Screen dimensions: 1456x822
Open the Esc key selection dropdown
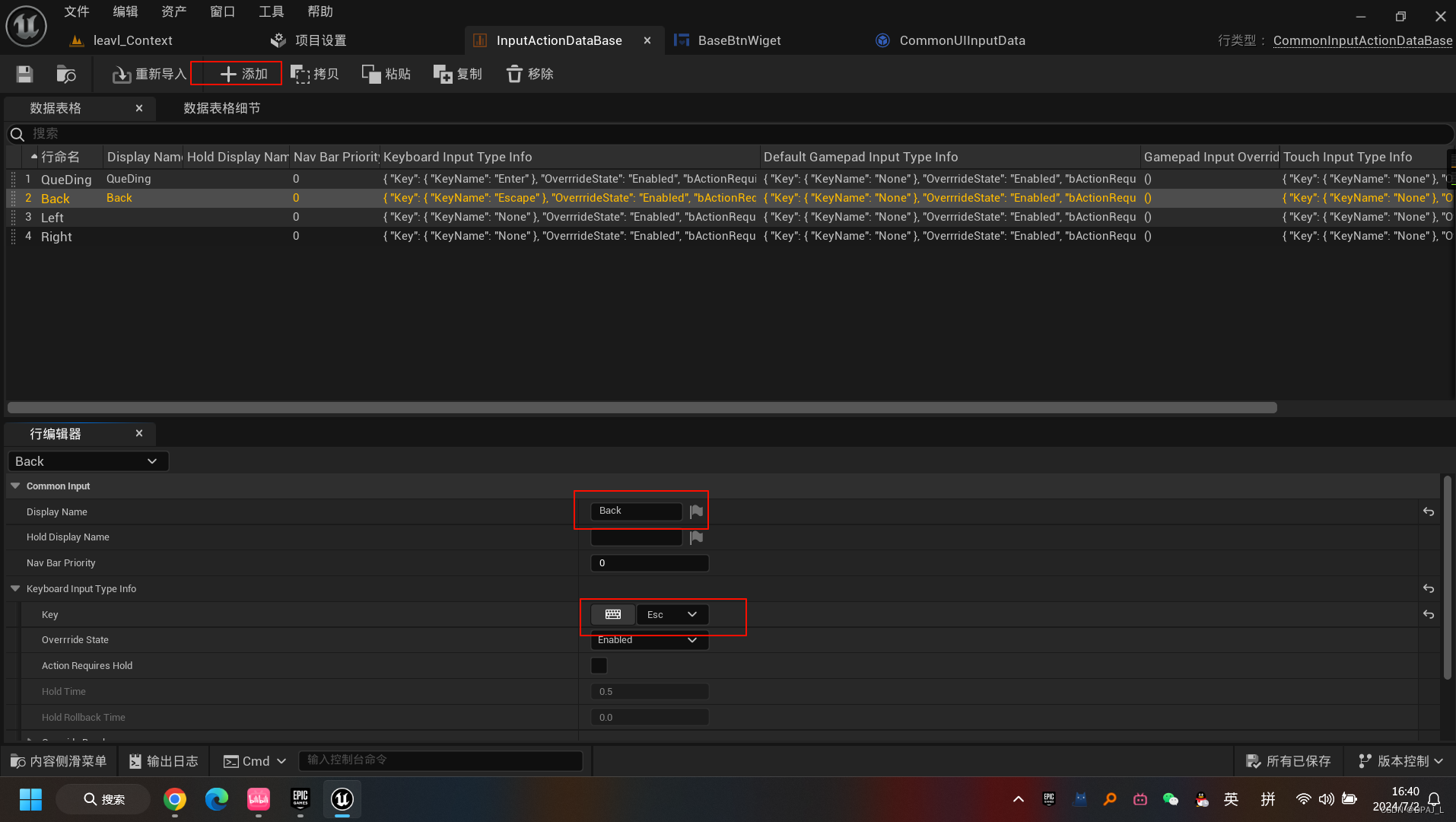672,614
